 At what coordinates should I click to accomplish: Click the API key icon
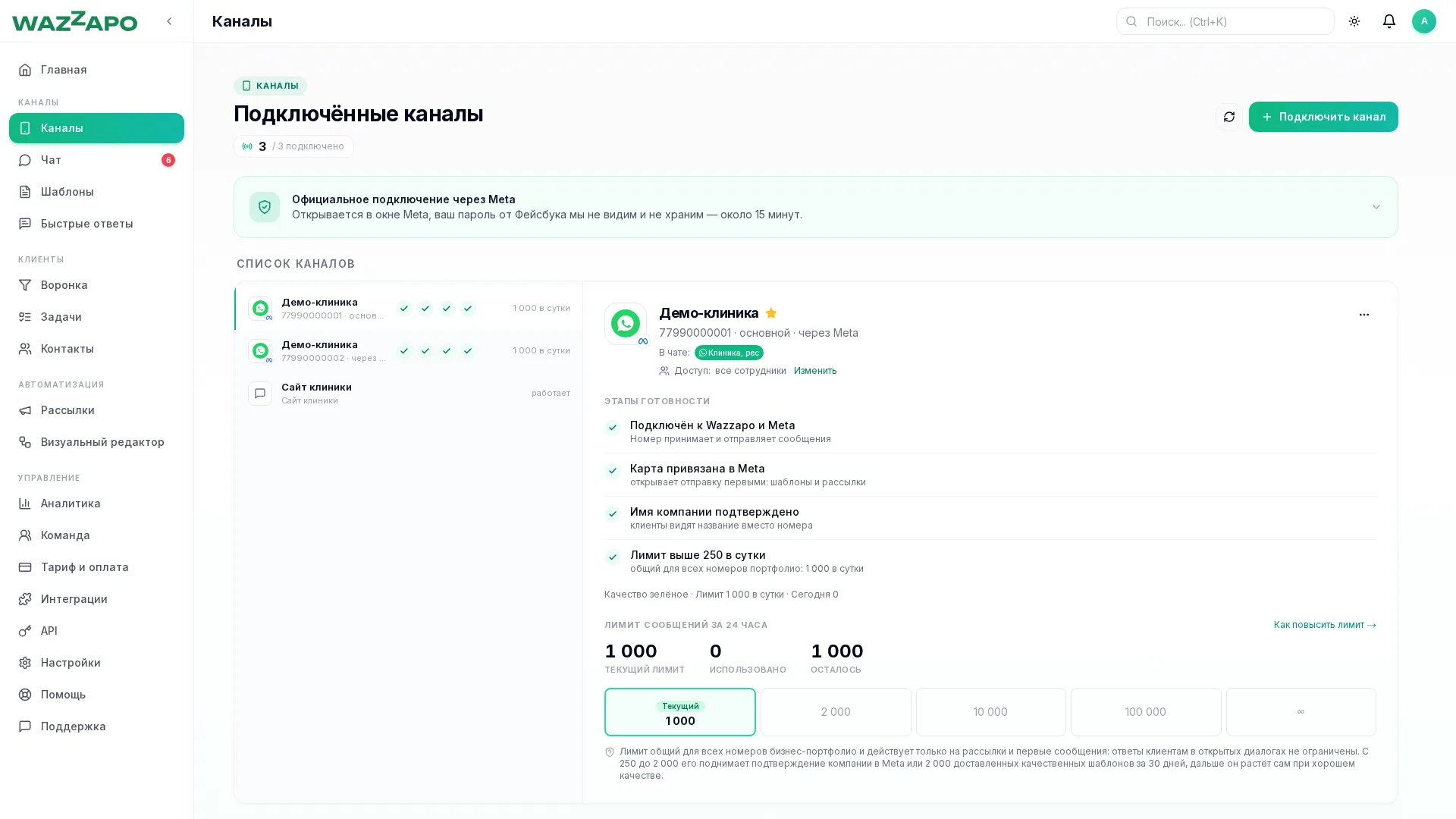(25, 631)
